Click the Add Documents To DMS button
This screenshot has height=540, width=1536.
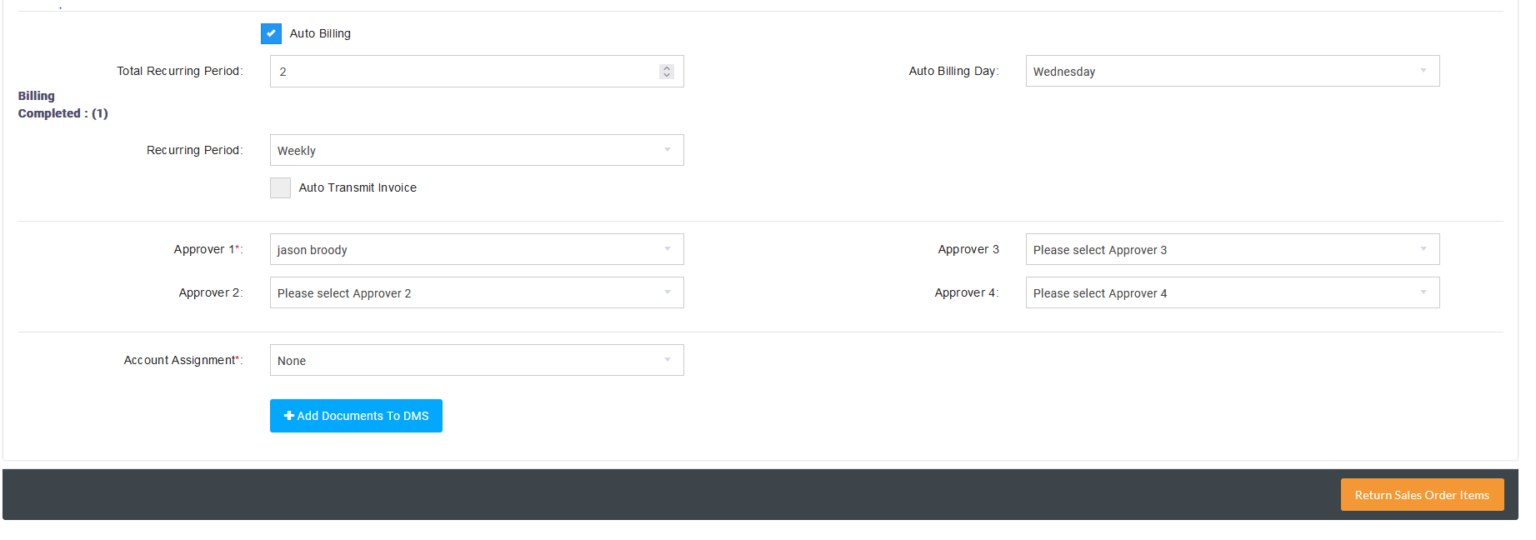click(356, 416)
